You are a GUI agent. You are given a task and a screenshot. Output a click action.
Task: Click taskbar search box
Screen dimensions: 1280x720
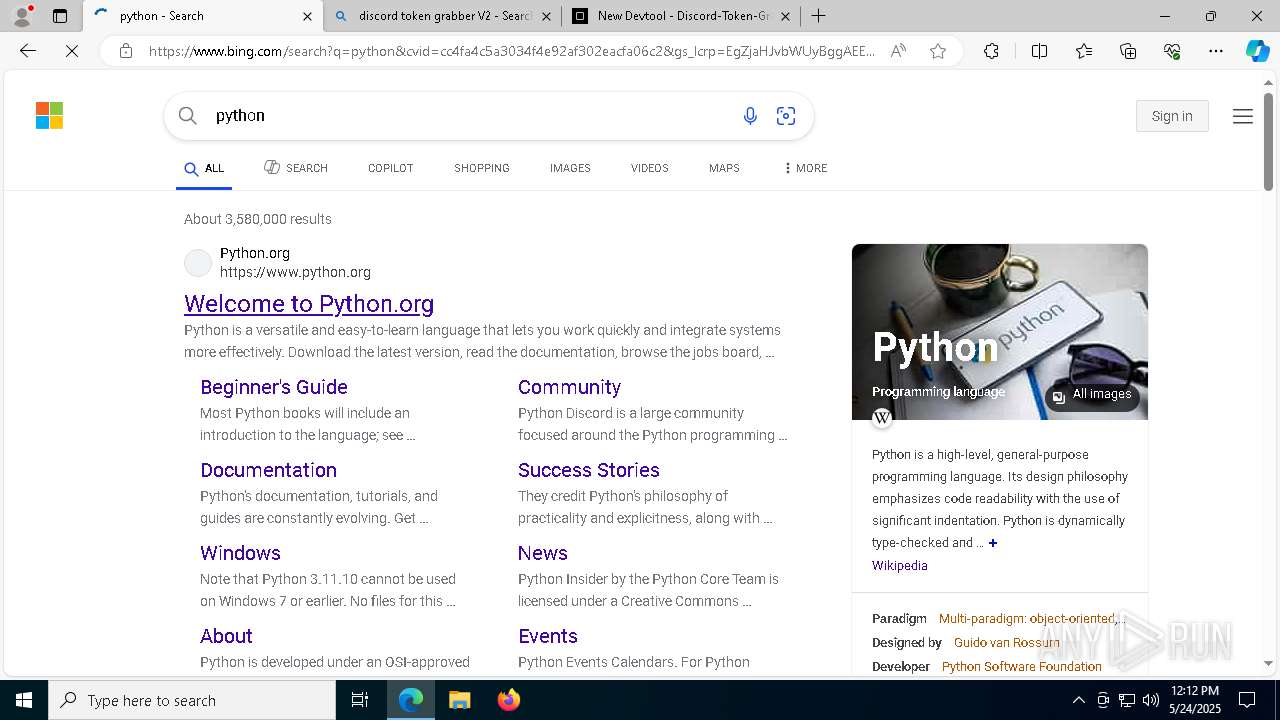pyautogui.click(x=192, y=700)
